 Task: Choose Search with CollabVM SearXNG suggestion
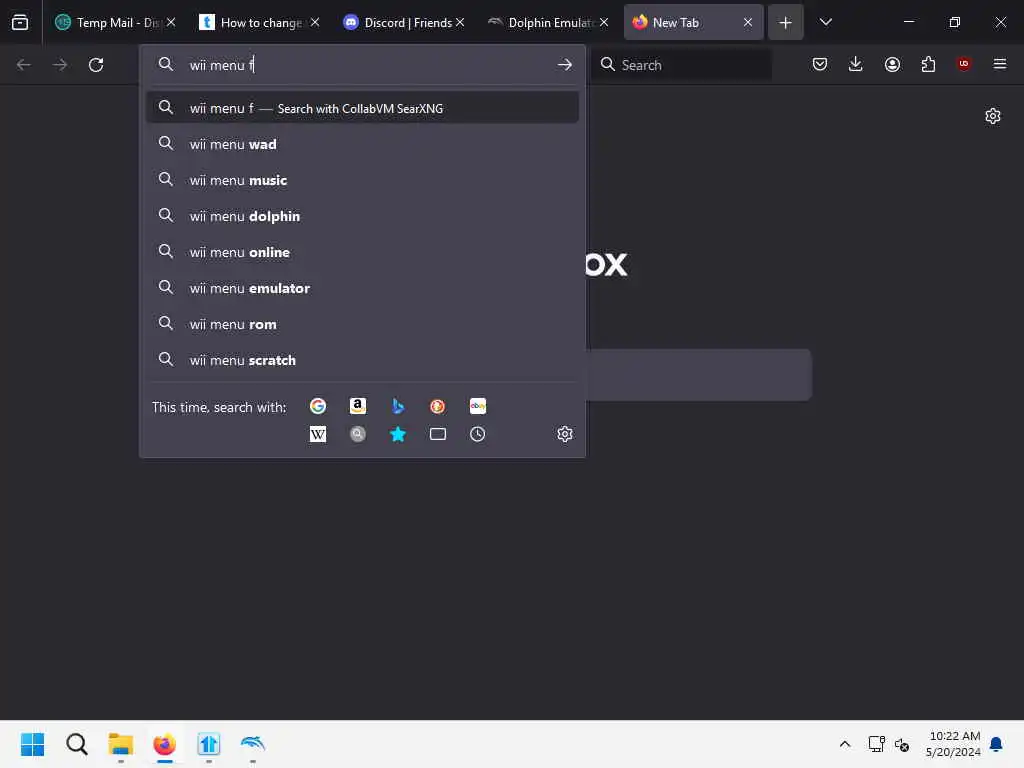362,108
